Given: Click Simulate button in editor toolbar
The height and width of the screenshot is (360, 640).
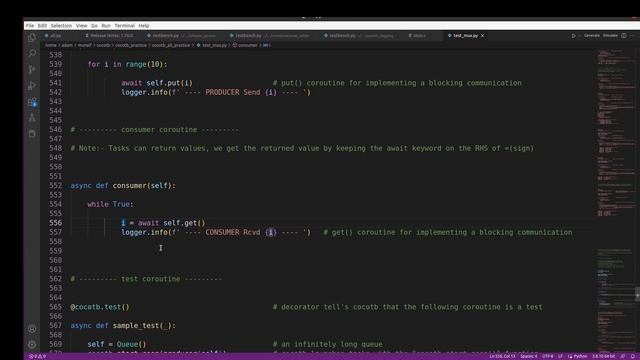Looking at the screenshot, I should (610, 36).
